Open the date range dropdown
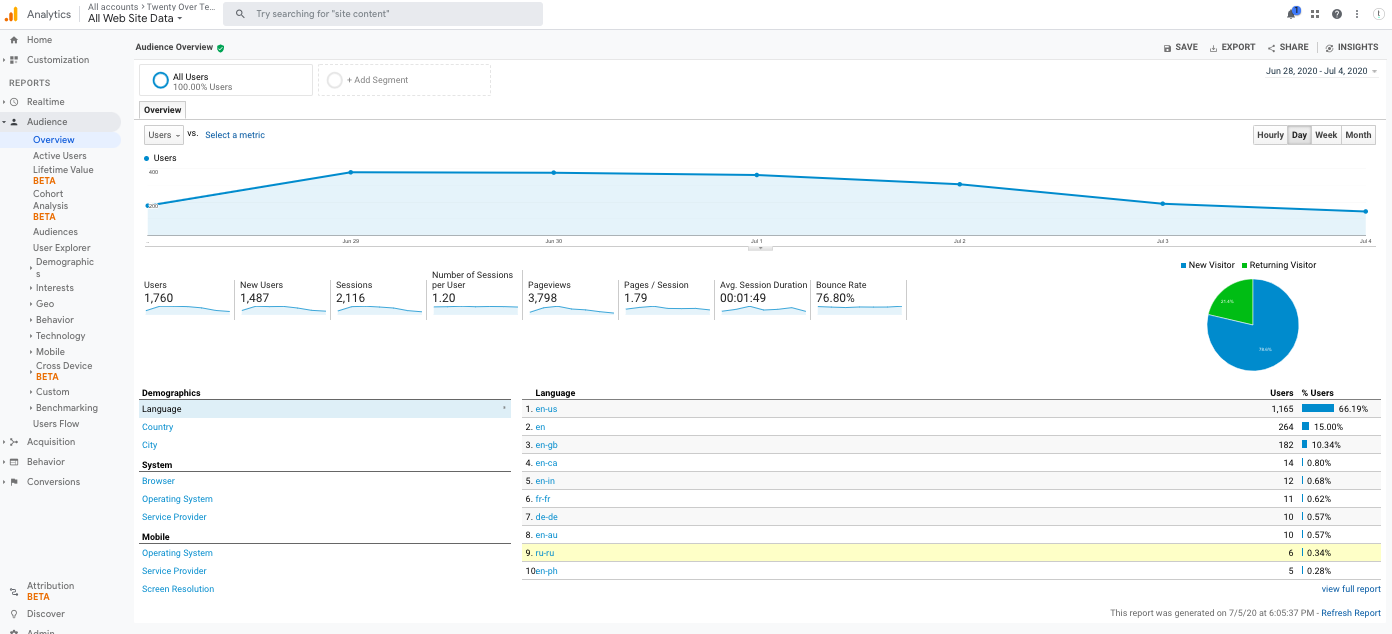This screenshot has width=1392, height=634. 1321,71
